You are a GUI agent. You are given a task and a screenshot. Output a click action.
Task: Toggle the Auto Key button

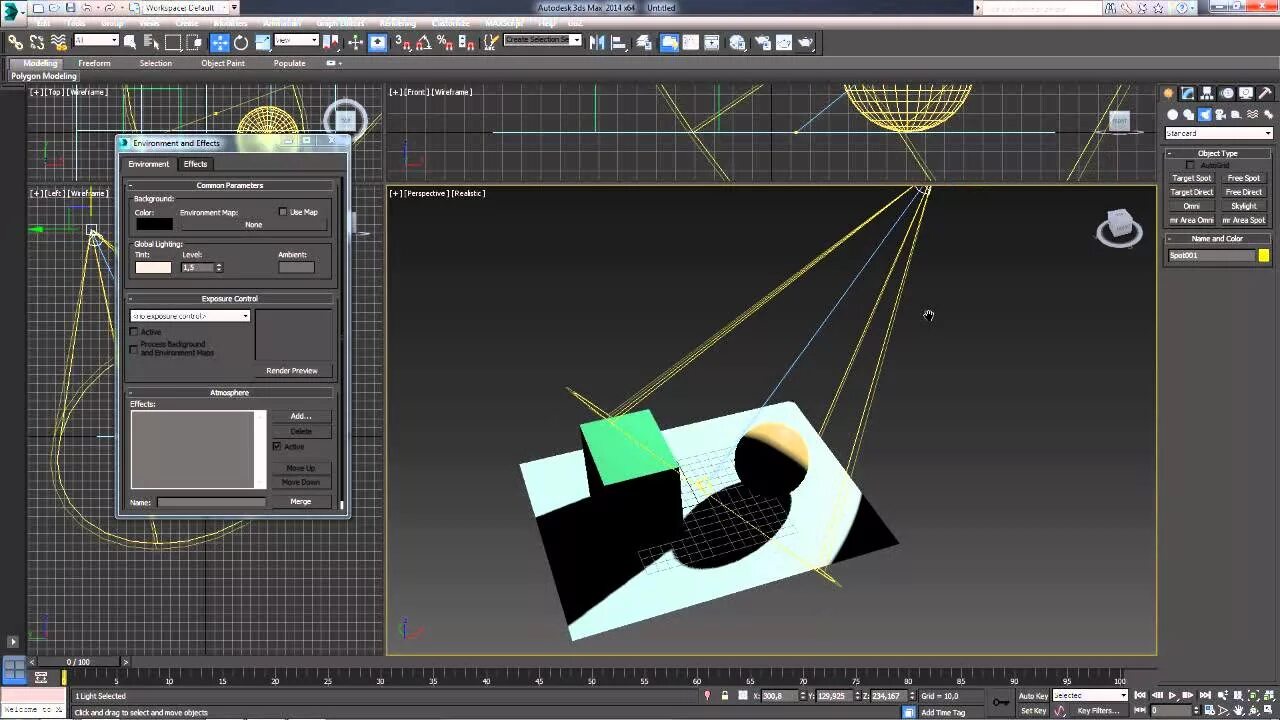tap(1033, 695)
